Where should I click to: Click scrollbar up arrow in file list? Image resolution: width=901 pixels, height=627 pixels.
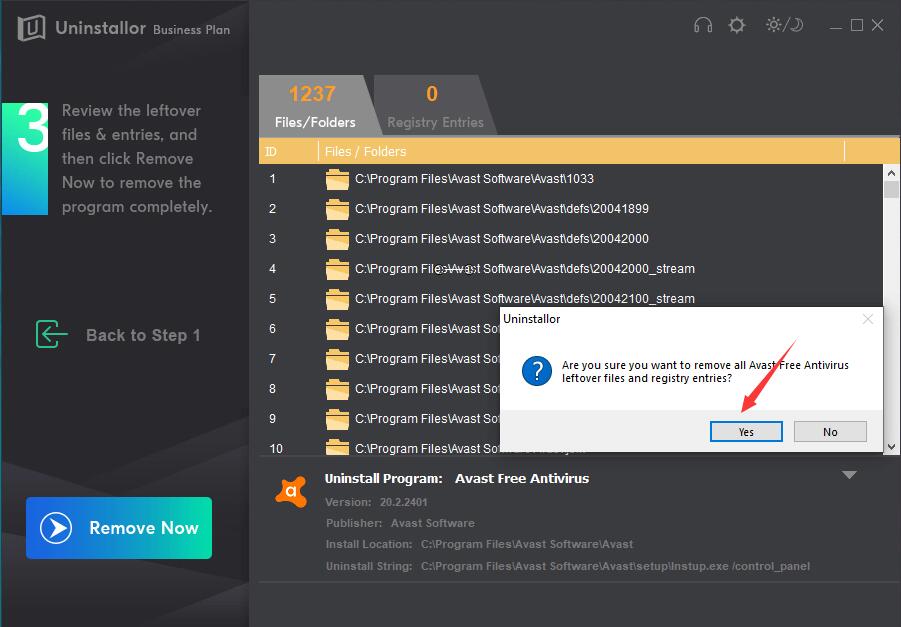click(891, 172)
